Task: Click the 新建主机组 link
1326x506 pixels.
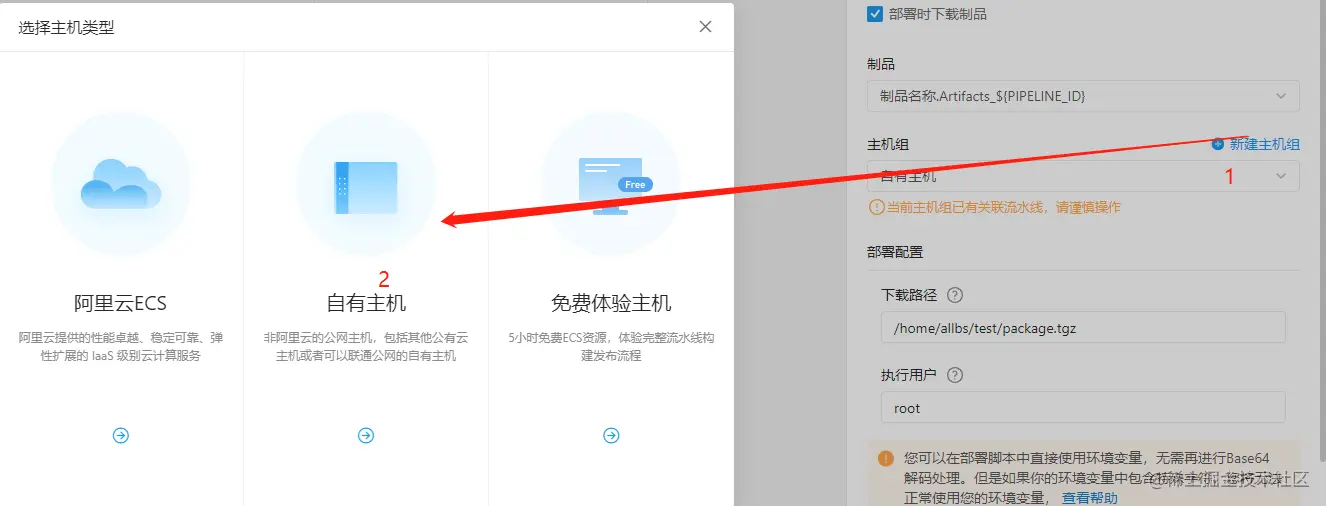Action: (1264, 144)
